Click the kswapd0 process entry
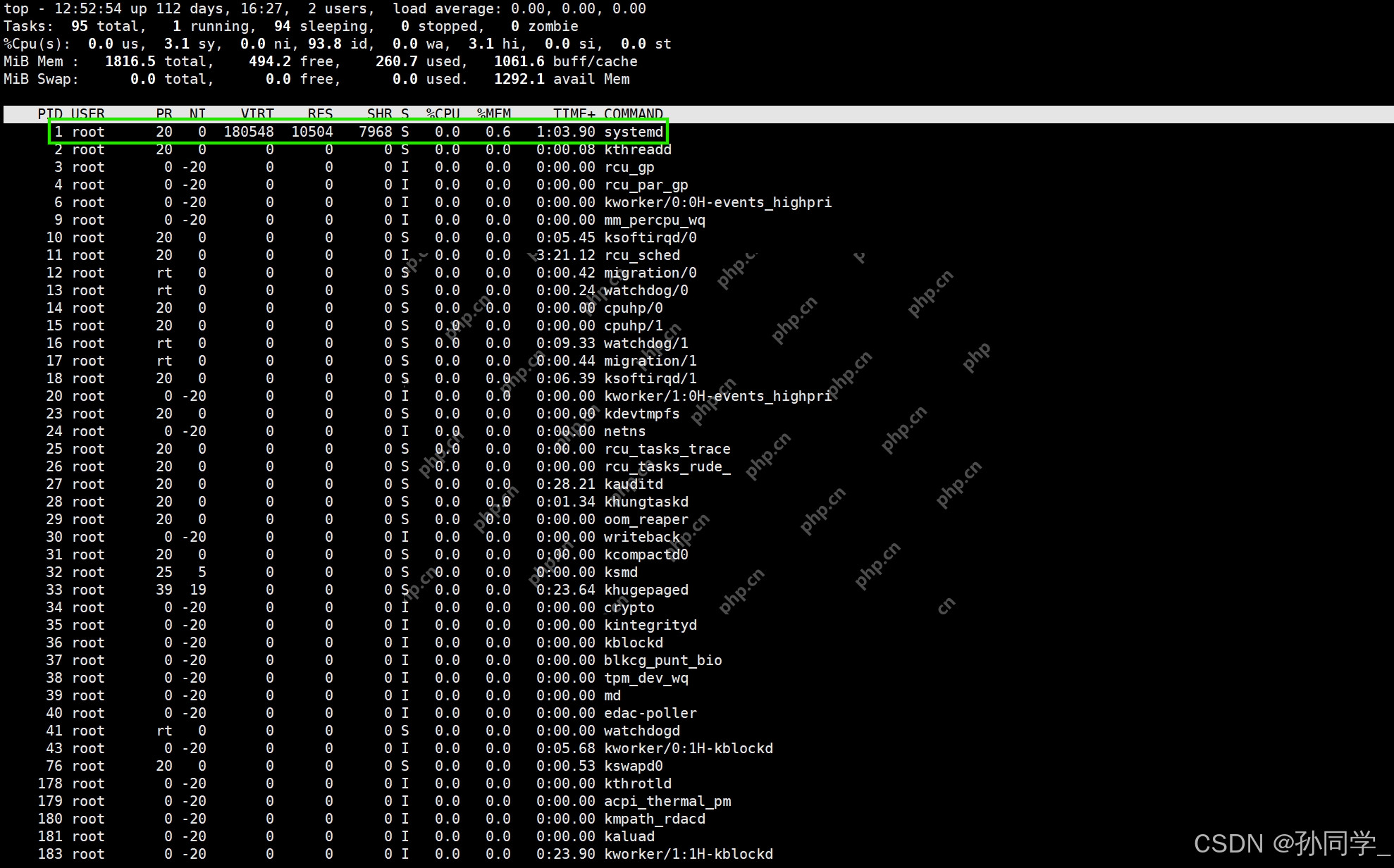 (633, 766)
